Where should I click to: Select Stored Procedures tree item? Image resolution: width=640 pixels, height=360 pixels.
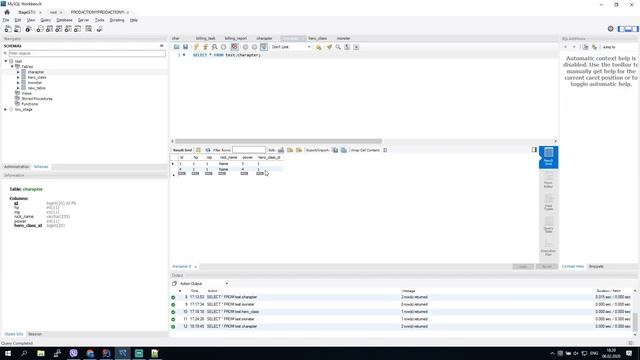tap(36, 99)
